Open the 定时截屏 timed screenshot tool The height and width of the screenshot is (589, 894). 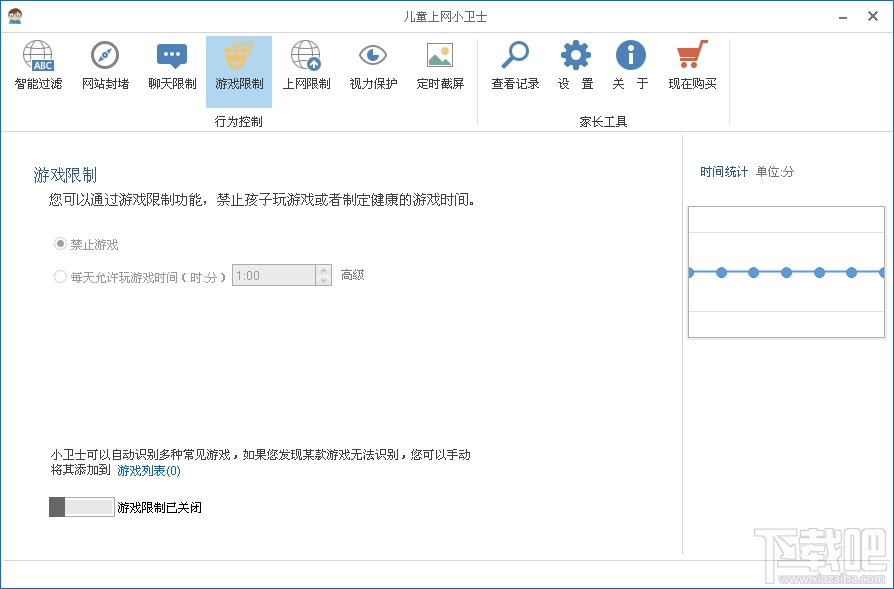point(440,62)
